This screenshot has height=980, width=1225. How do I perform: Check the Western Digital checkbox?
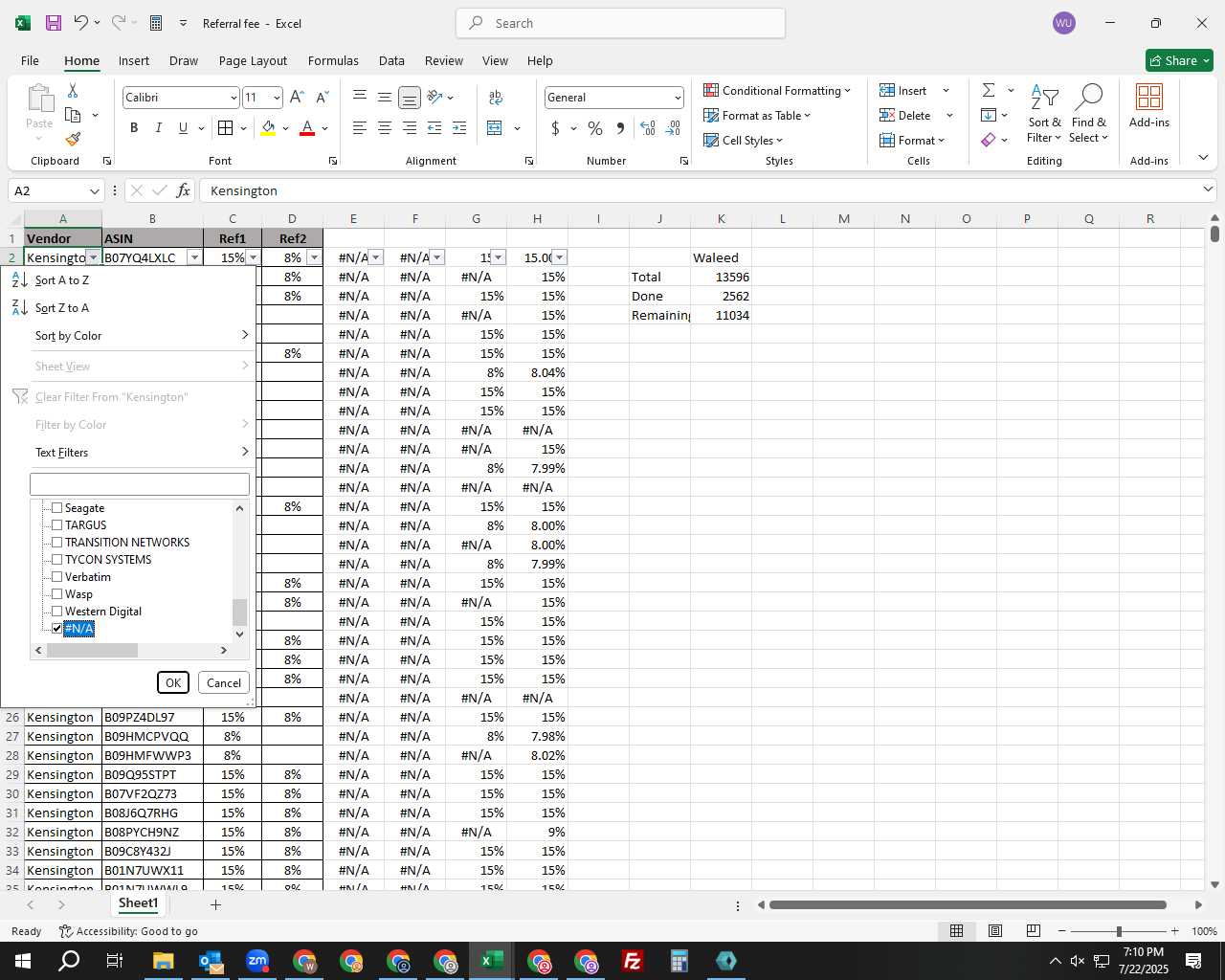(x=56, y=612)
